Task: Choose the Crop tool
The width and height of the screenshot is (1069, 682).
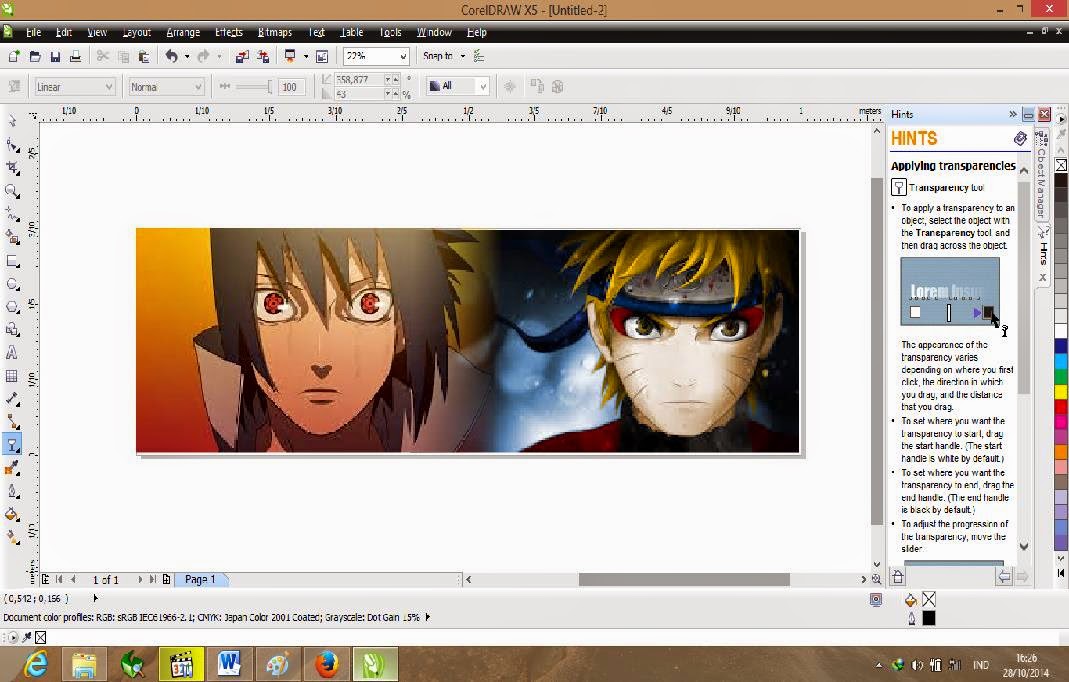Action: pyautogui.click(x=12, y=168)
